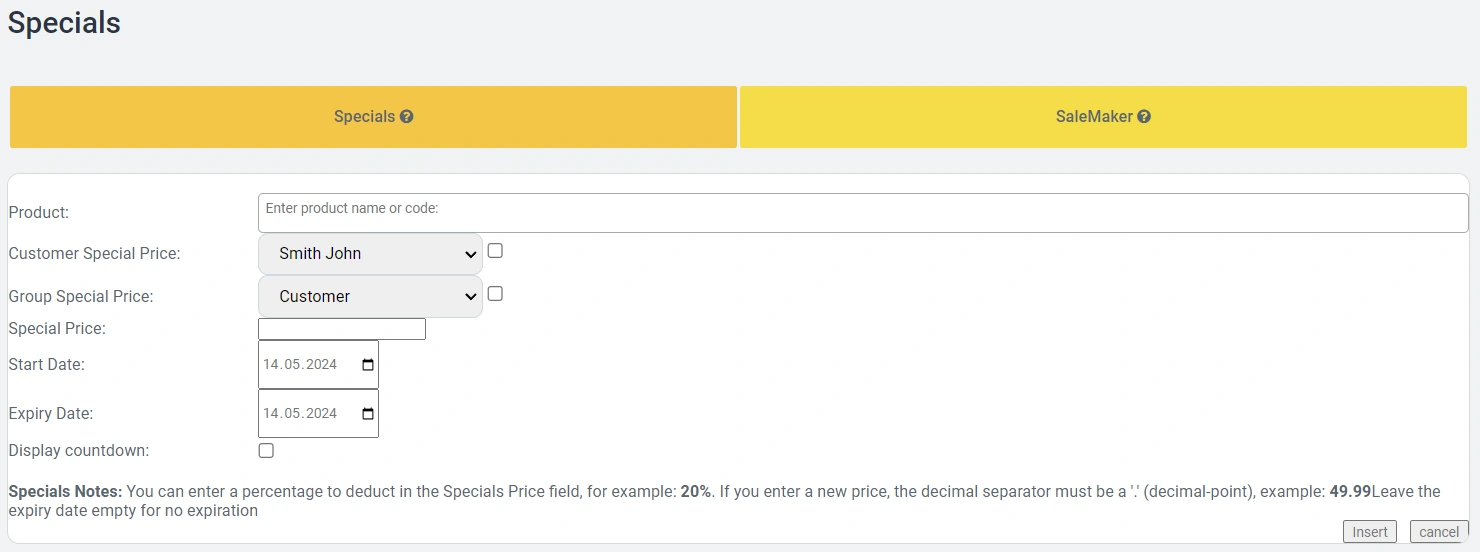This screenshot has width=1480, height=552.
Task: Click the help icon beside Specials tab
Action: pyautogui.click(x=407, y=117)
